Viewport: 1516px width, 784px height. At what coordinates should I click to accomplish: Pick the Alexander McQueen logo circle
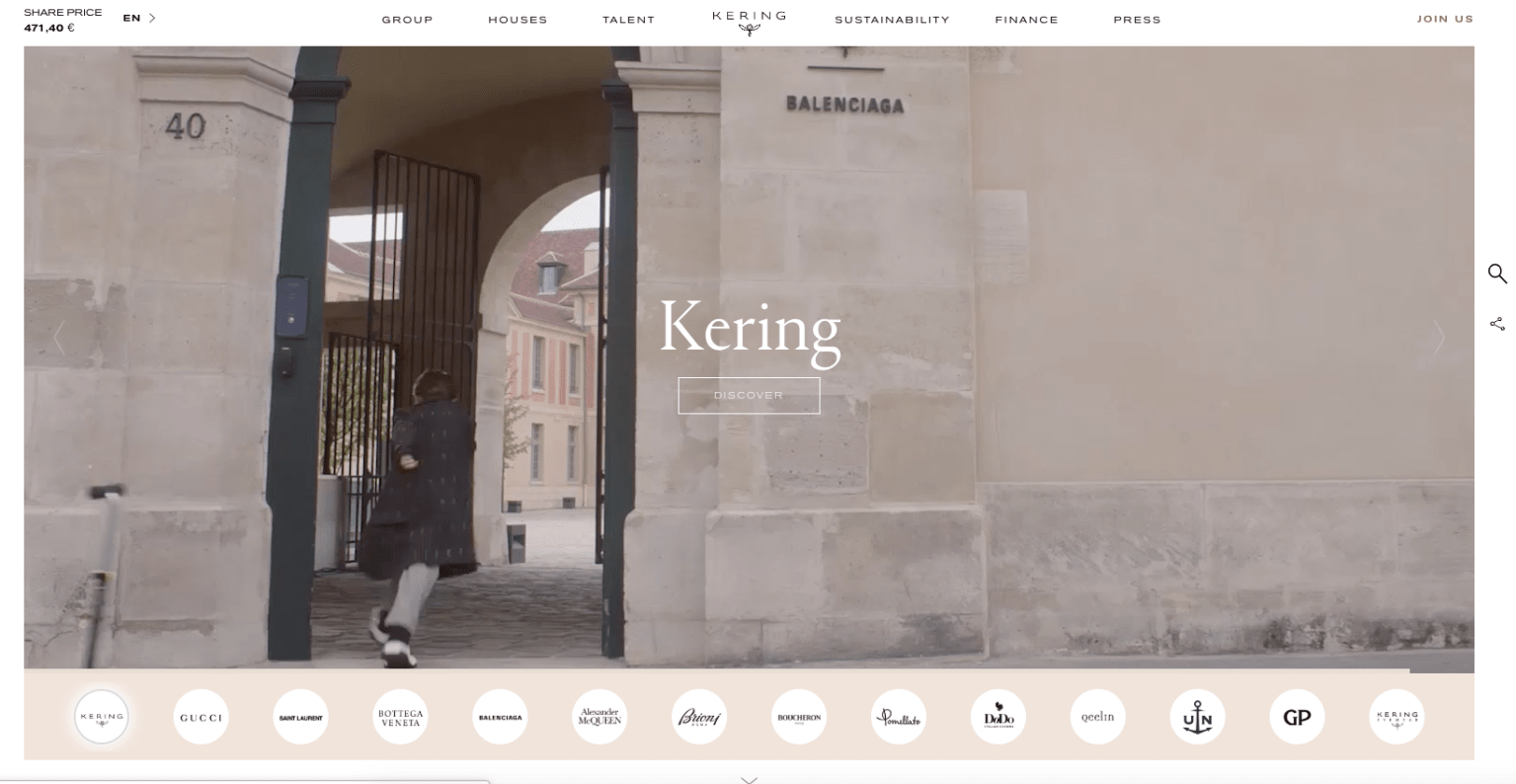point(599,717)
